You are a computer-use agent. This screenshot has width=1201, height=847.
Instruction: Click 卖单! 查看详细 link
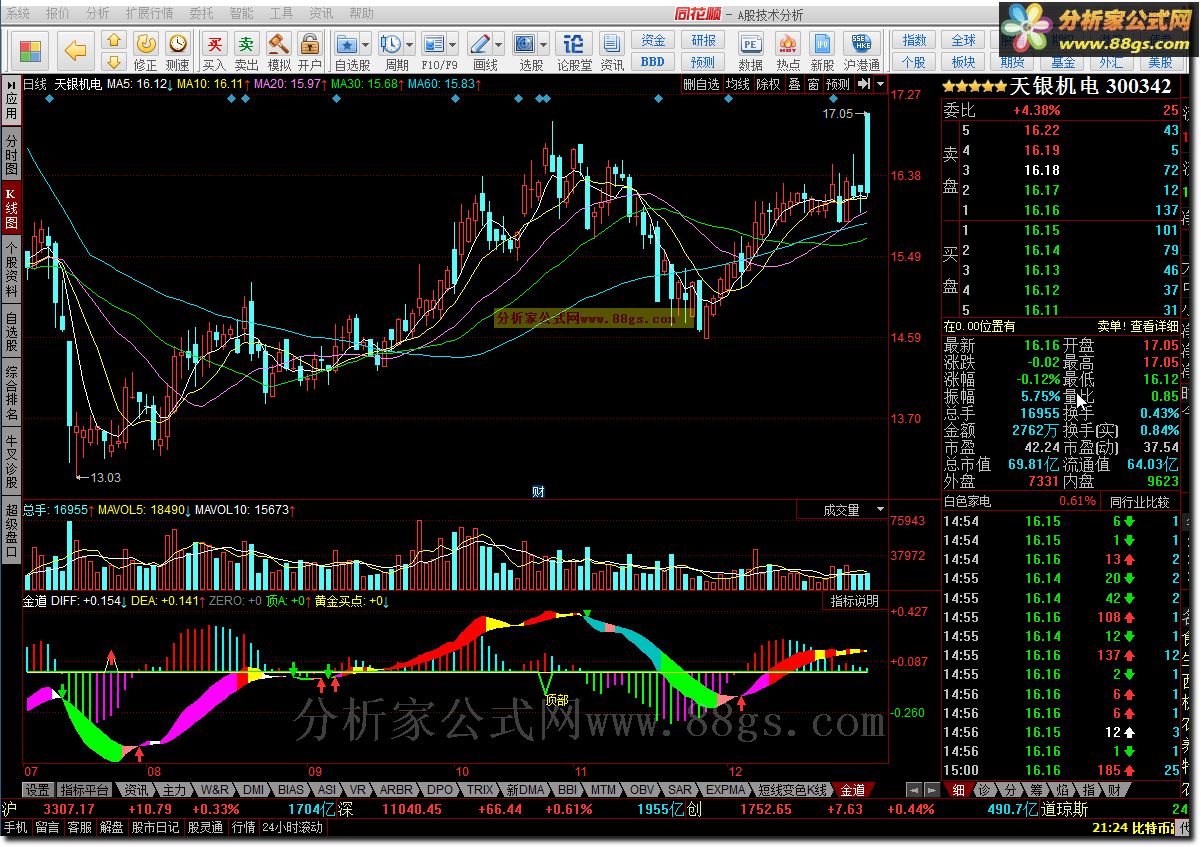[x=1138, y=326]
